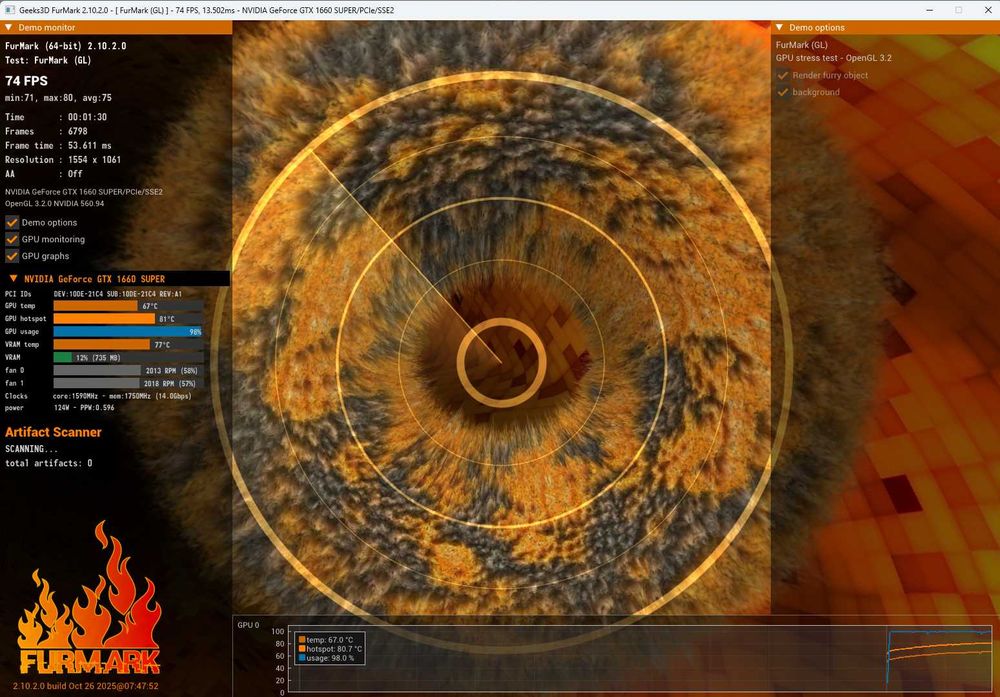The height and width of the screenshot is (697, 1000).
Task: Minimize the FurMark window
Action: (929, 10)
